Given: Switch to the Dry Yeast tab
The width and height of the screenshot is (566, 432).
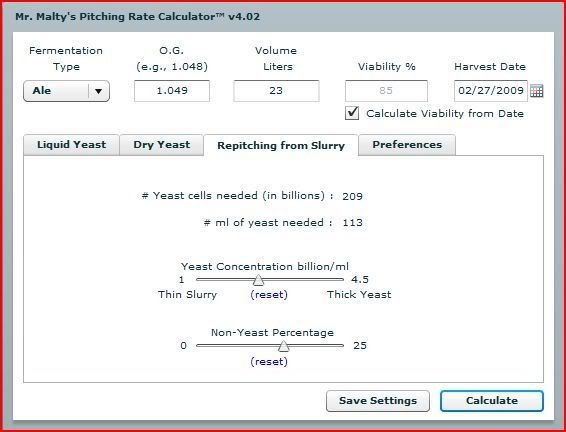Looking at the screenshot, I should click(161, 145).
